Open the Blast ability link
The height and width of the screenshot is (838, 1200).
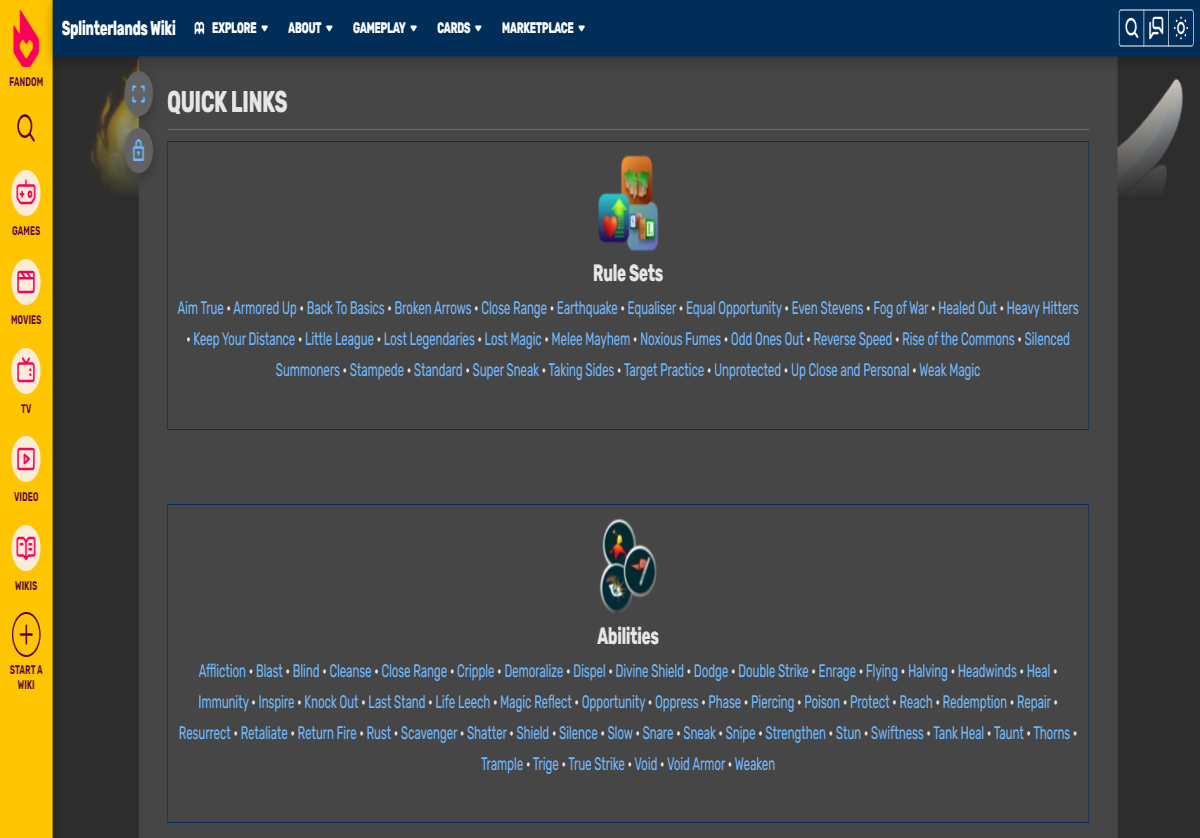pyautogui.click(x=269, y=671)
